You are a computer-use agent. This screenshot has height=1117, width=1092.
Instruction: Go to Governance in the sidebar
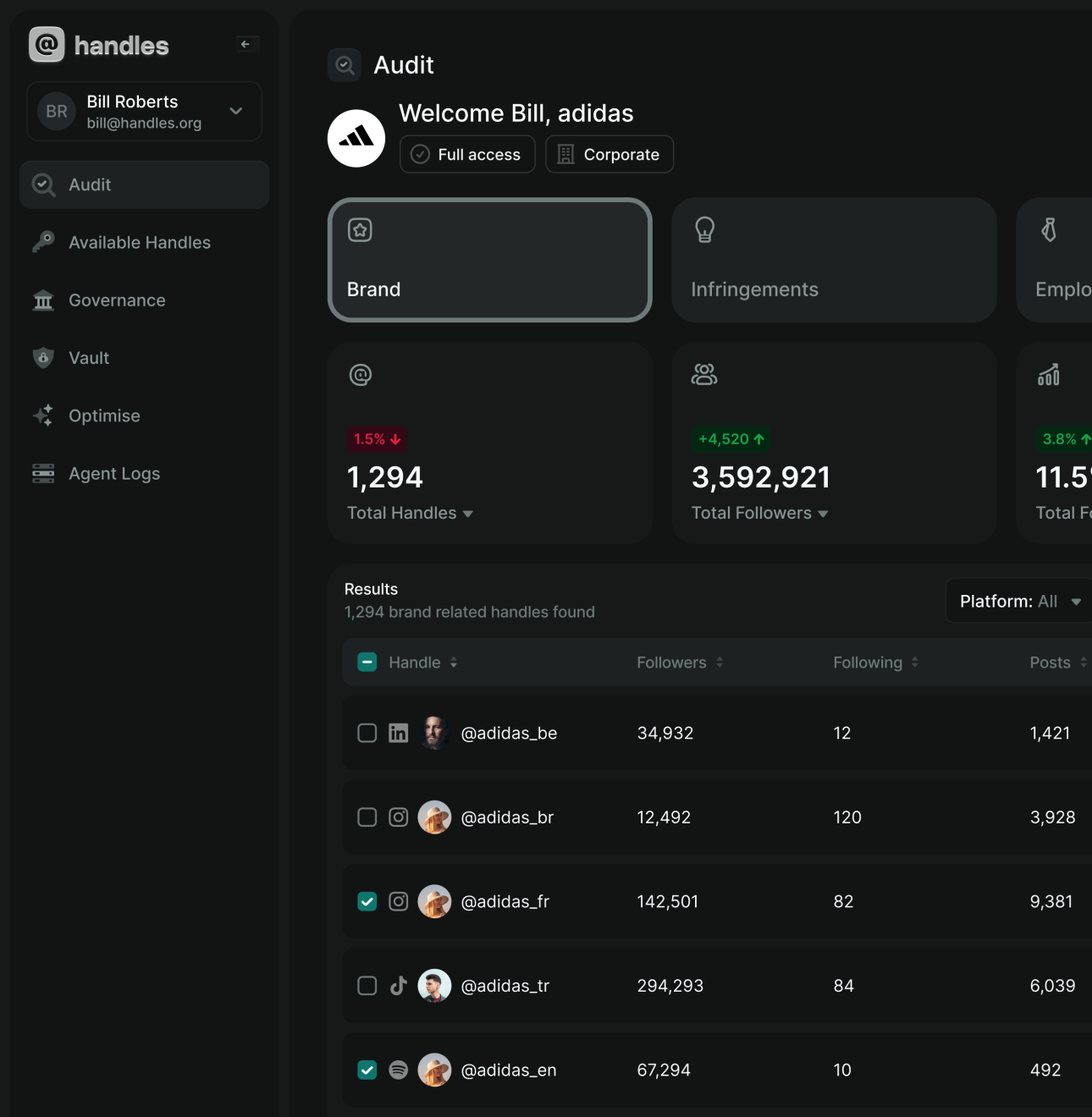(117, 300)
